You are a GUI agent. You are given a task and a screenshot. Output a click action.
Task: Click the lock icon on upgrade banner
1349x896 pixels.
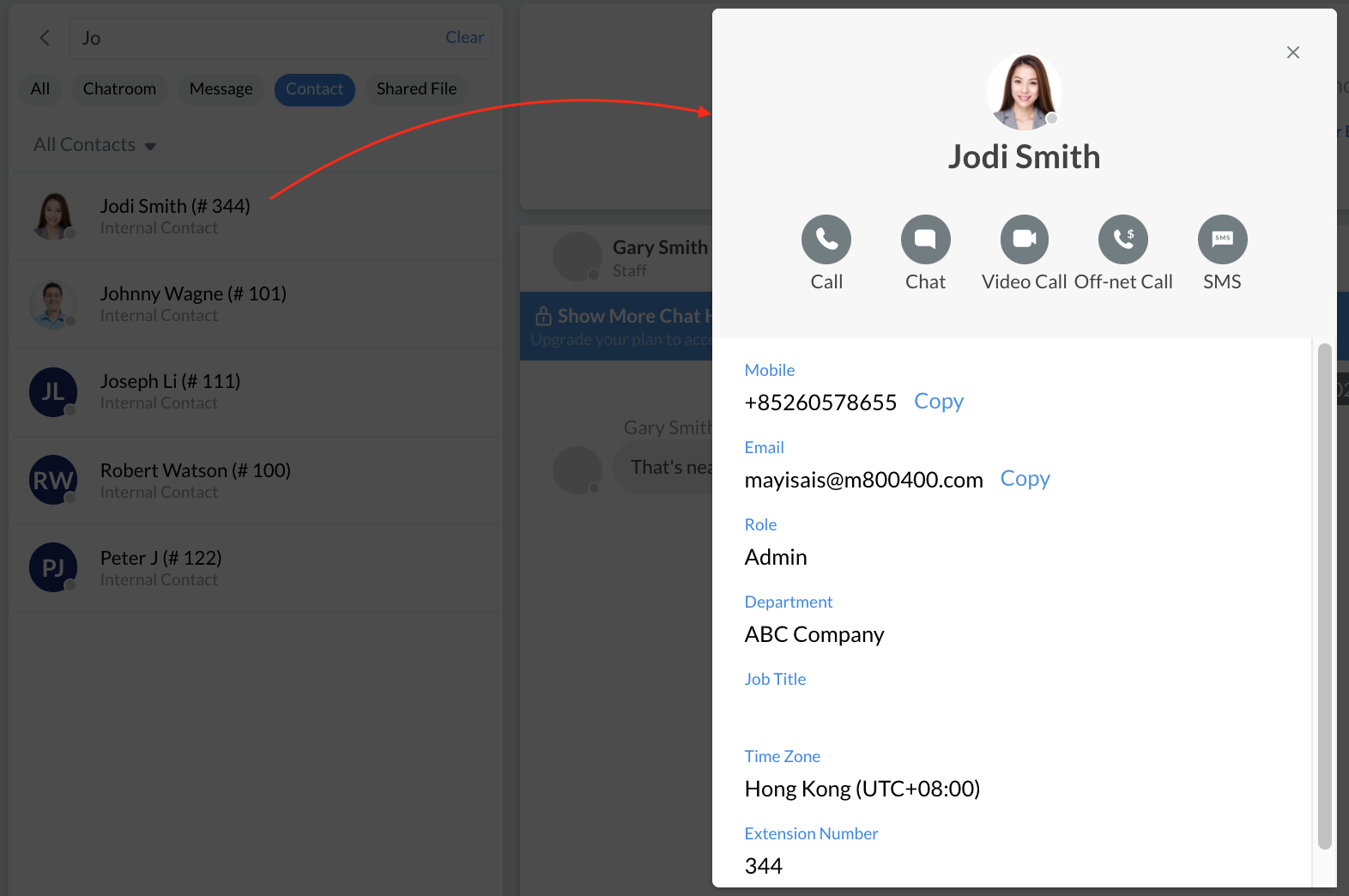click(543, 317)
